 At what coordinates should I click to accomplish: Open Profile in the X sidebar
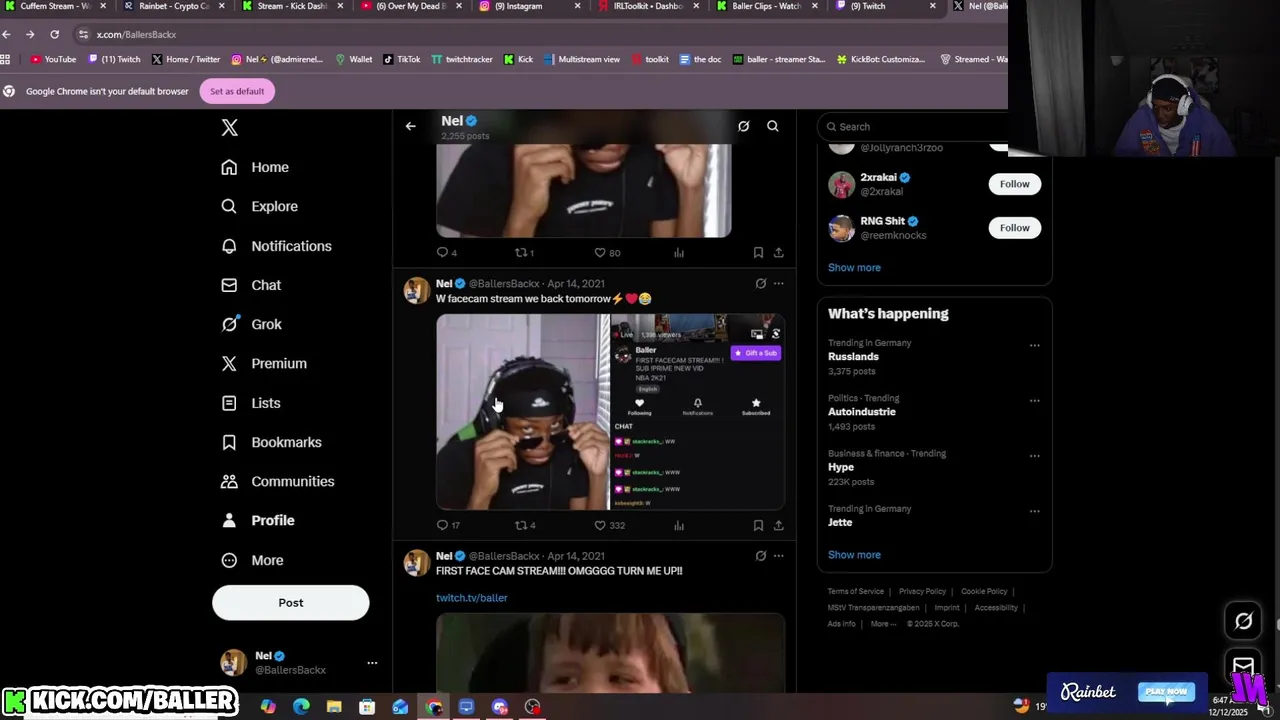[x=258, y=520]
